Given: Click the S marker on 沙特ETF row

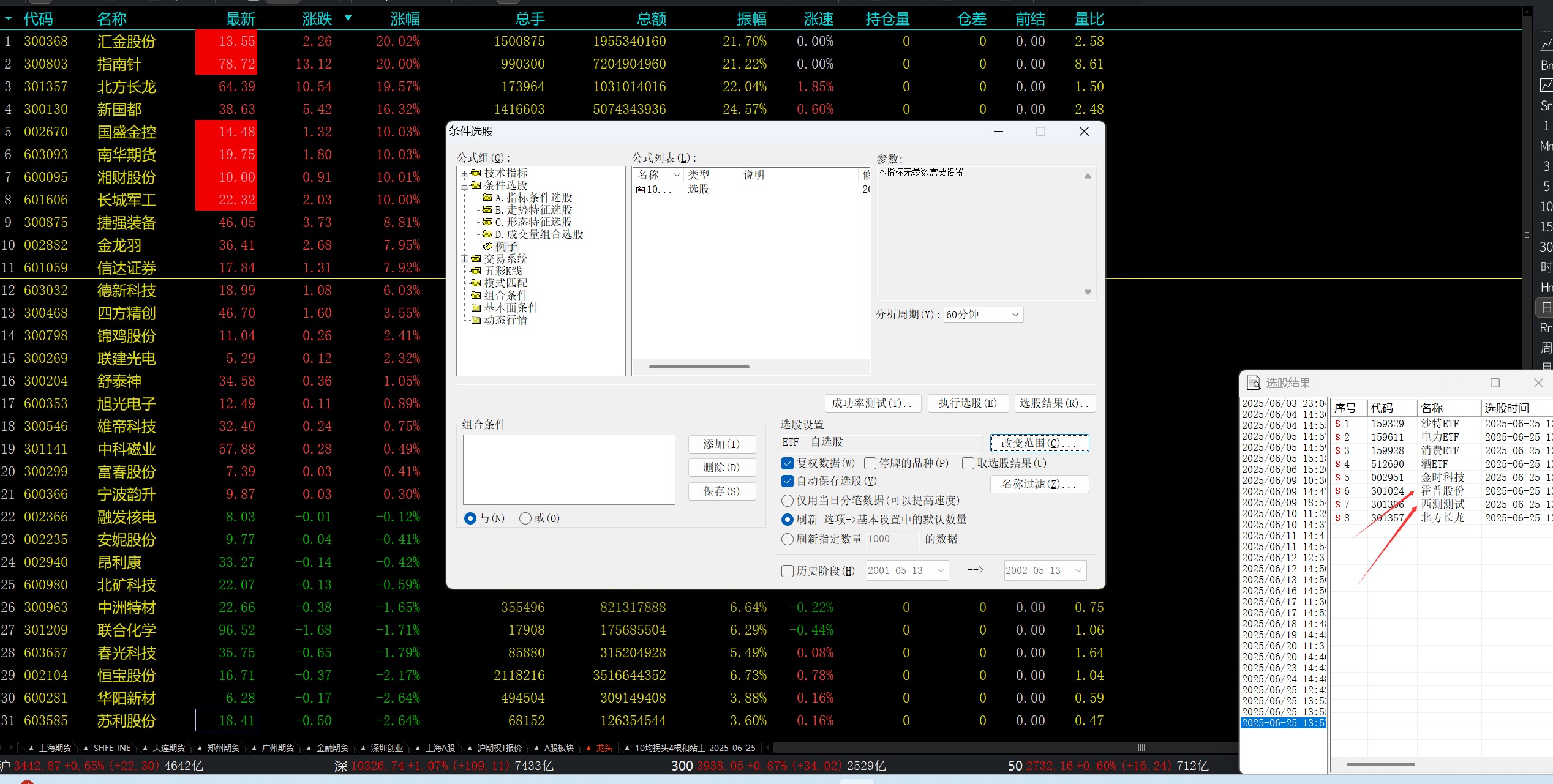Looking at the screenshot, I should [x=1337, y=424].
